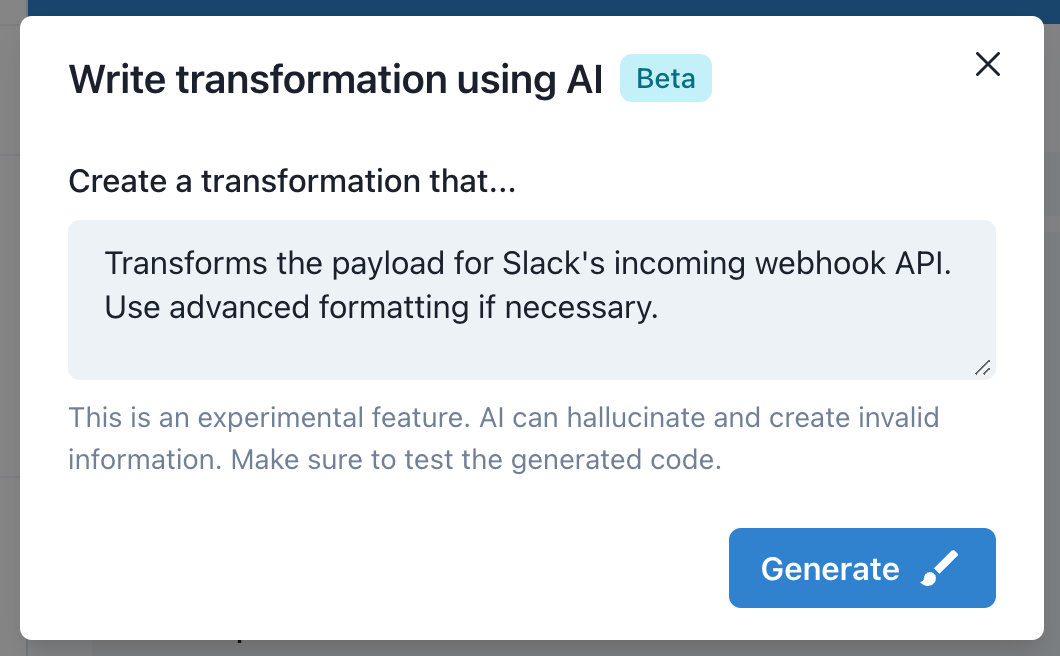Viewport: 1060px width, 656px height.
Task: Select the Beta badge next to the title
Action: (666, 78)
